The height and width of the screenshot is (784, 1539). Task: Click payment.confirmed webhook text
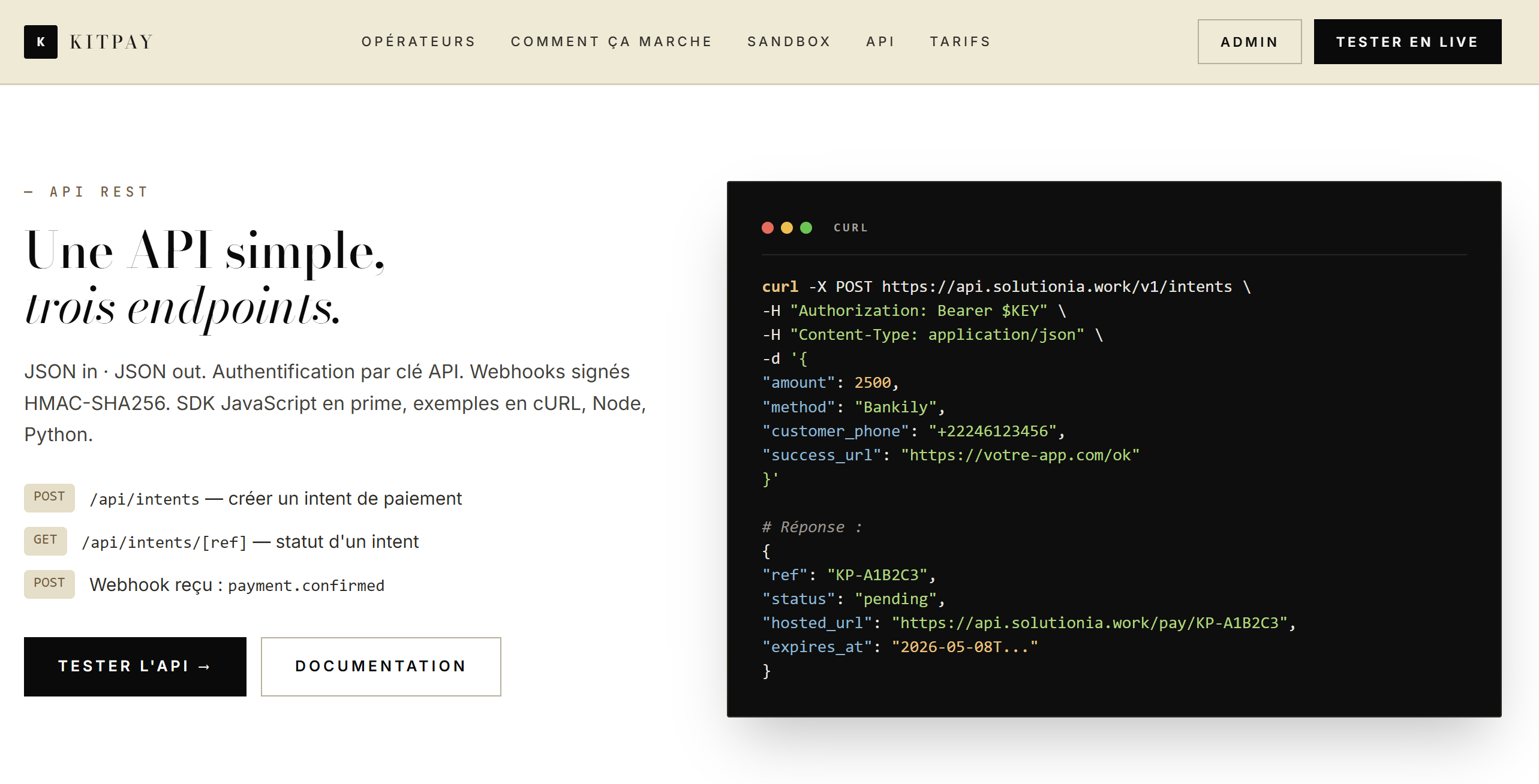(306, 586)
